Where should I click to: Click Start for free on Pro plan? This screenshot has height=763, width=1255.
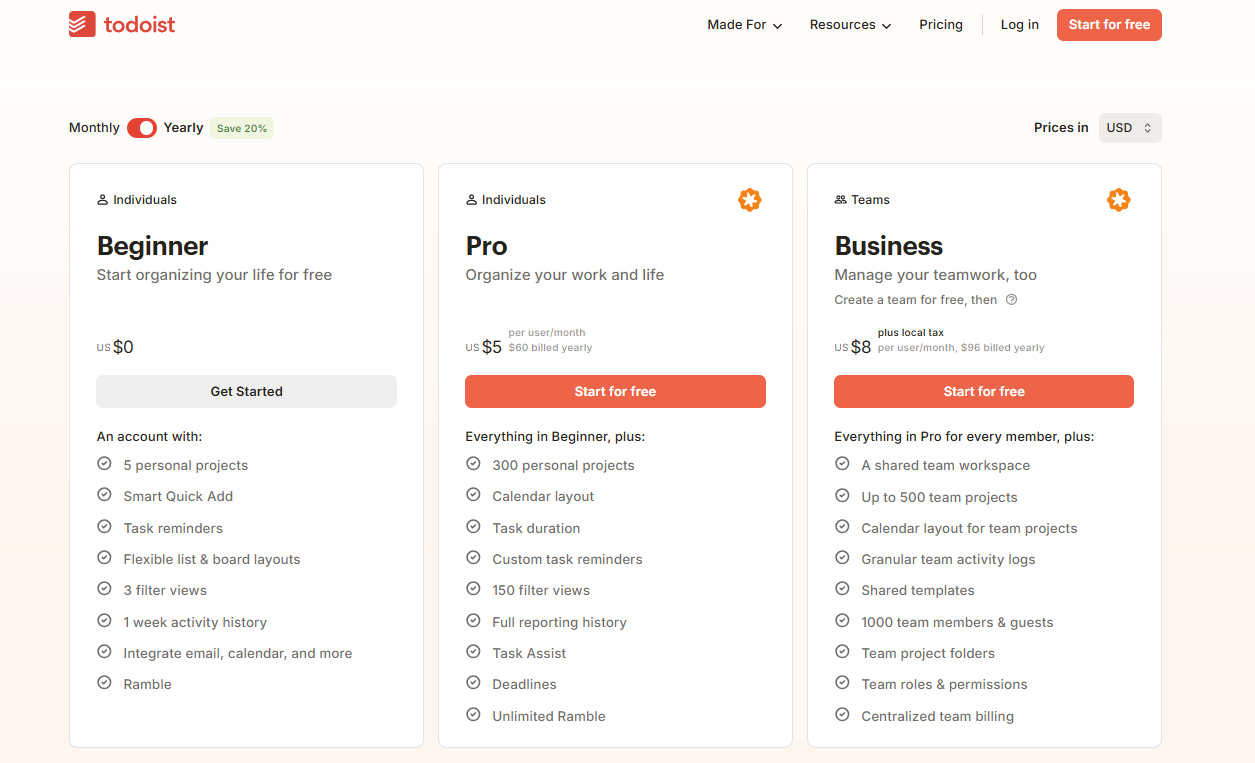click(x=615, y=391)
